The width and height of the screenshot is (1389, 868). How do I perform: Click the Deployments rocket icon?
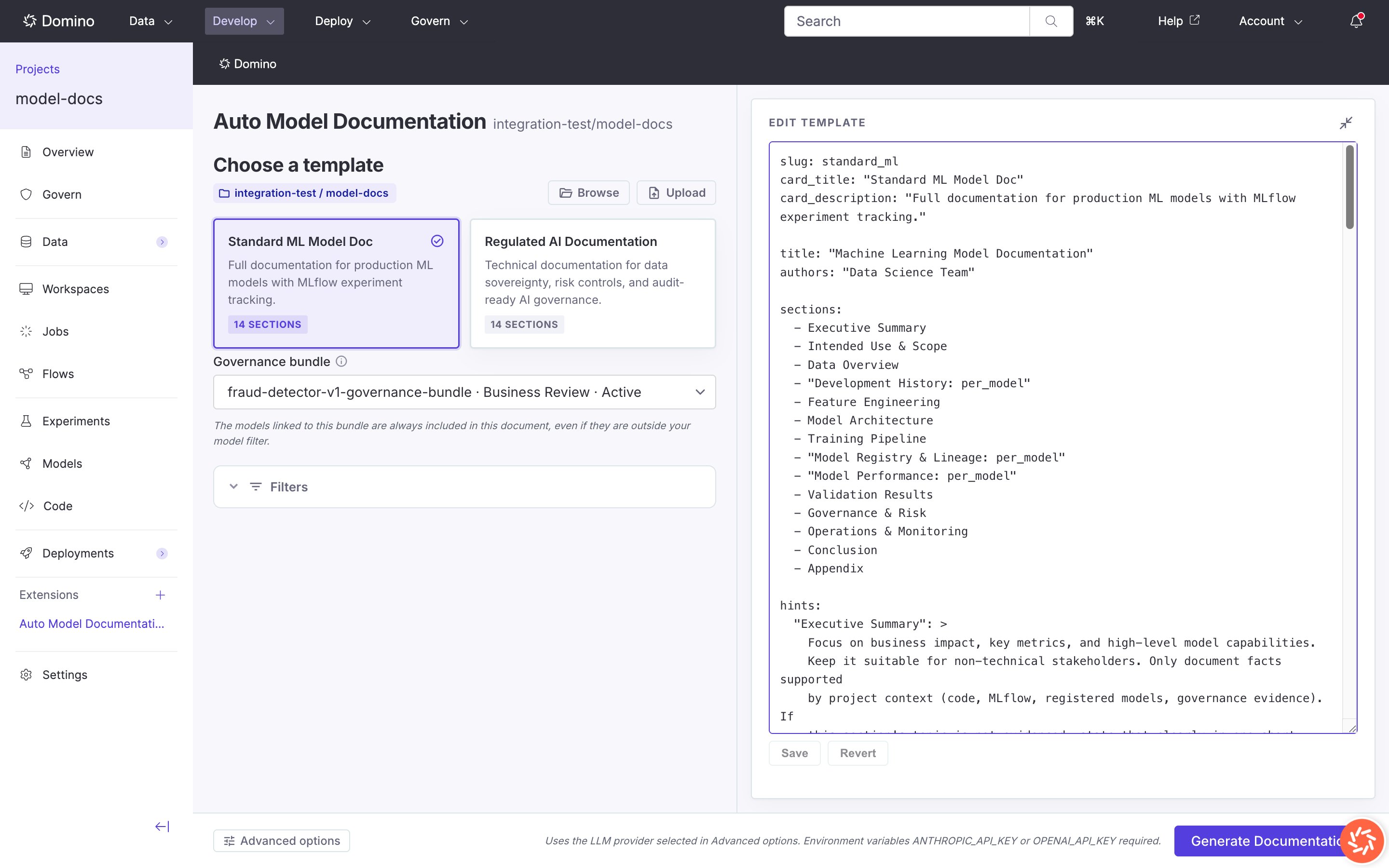pos(26,553)
